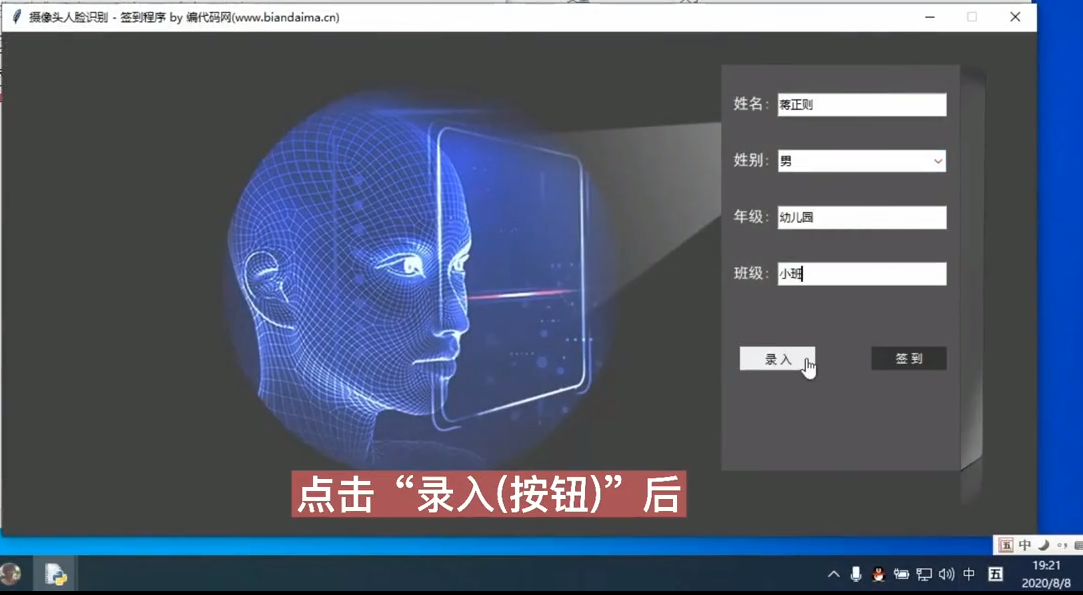Toggle full/half punctuation on the IME bar
1083x595 pixels.
(x=1063, y=544)
